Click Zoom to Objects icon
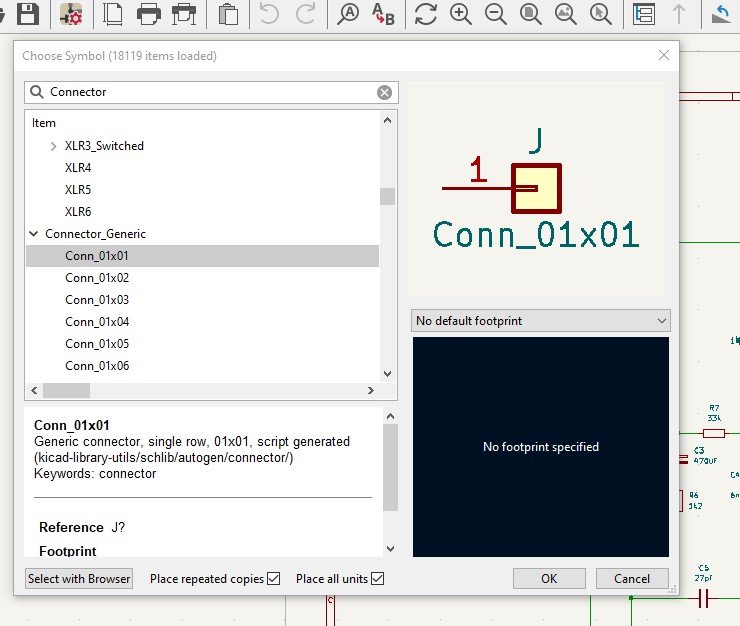 [565, 14]
